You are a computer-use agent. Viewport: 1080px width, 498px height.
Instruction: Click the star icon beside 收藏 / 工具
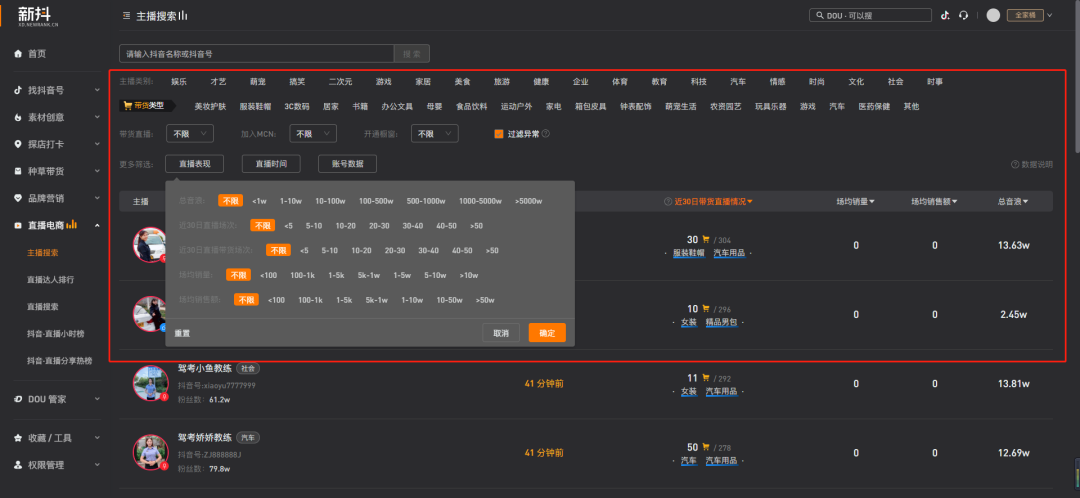pyautogui.click(x=18, y=437)
